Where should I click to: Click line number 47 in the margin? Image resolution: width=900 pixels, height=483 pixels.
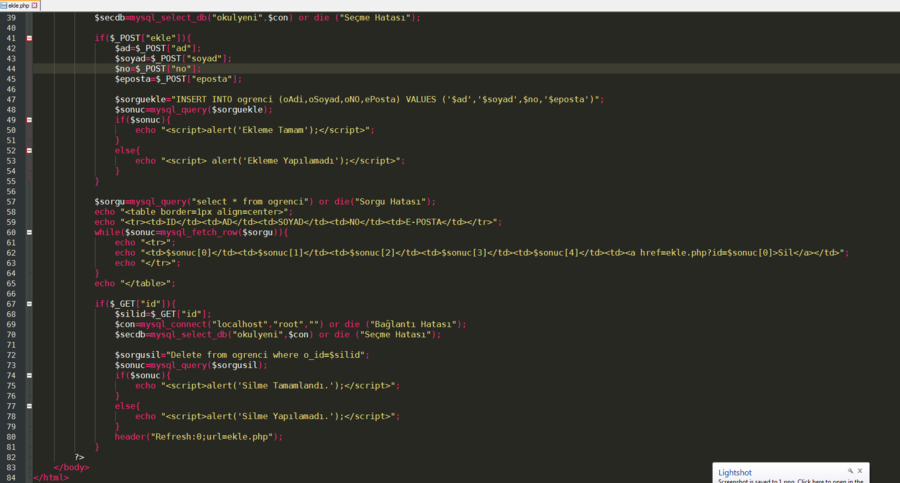point(11,99)
